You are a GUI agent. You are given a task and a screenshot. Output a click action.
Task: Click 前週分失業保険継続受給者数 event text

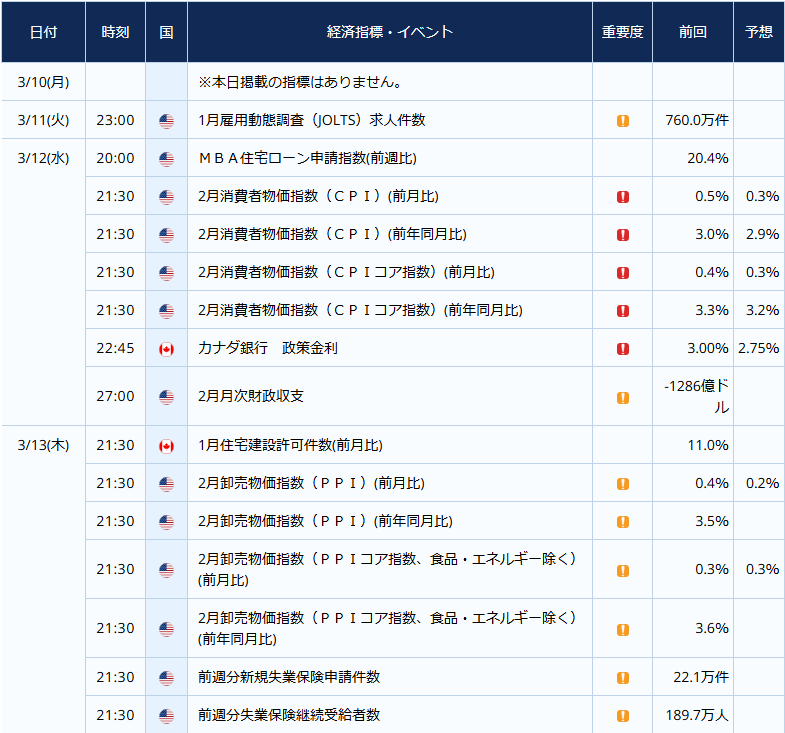tap(289, 715)
